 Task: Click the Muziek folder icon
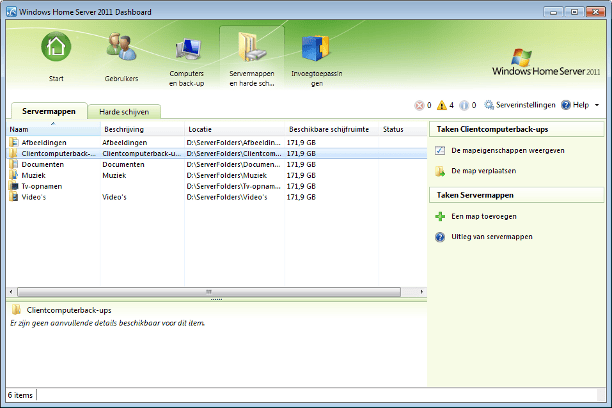tap(14, 175)
